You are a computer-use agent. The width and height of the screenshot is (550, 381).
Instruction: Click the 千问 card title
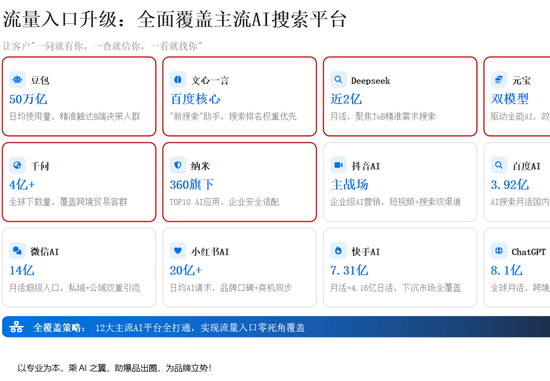coord(40,166)
